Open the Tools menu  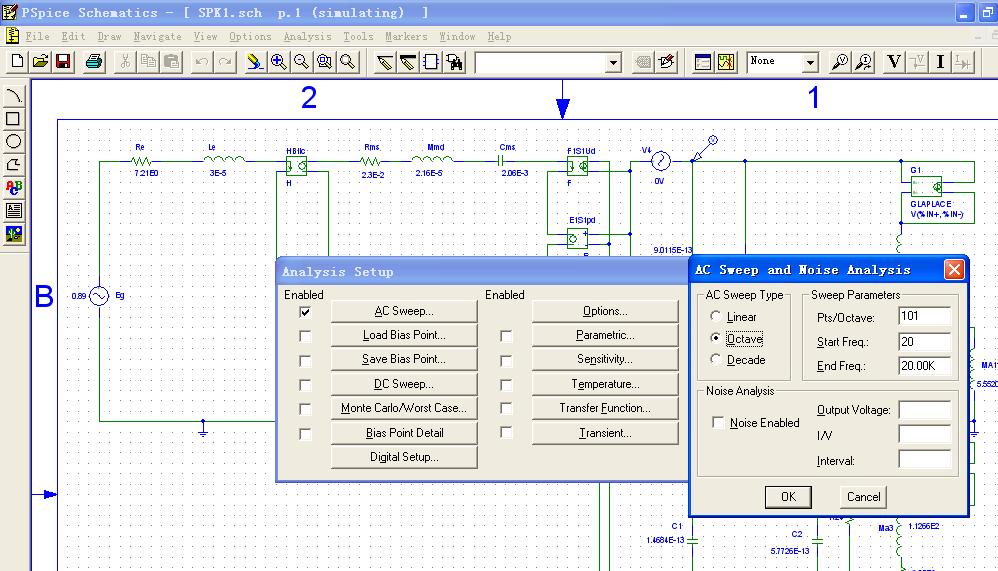coord(358,36)
